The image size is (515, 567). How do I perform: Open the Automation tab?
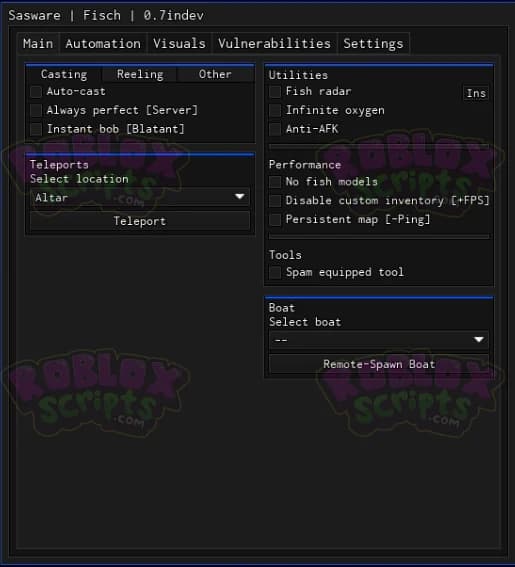(103, 44)
